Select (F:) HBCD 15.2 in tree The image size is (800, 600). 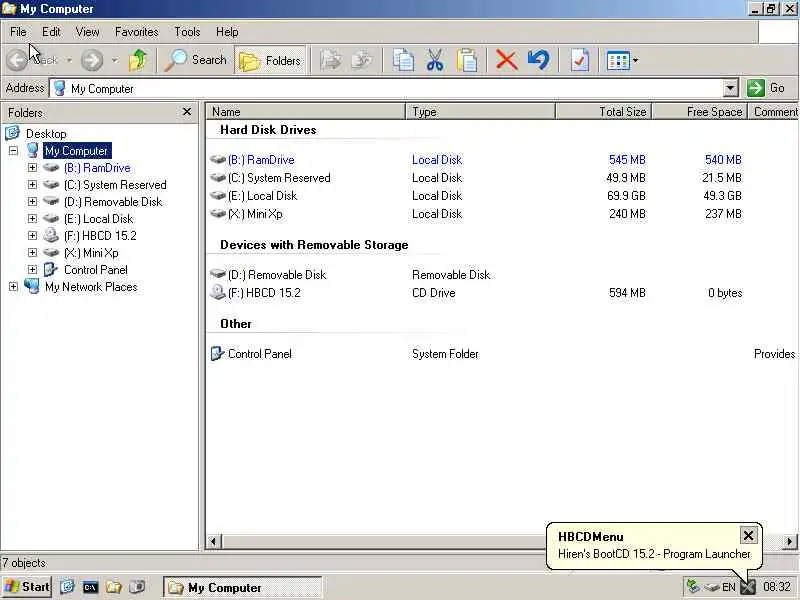(x=100, y=236)
